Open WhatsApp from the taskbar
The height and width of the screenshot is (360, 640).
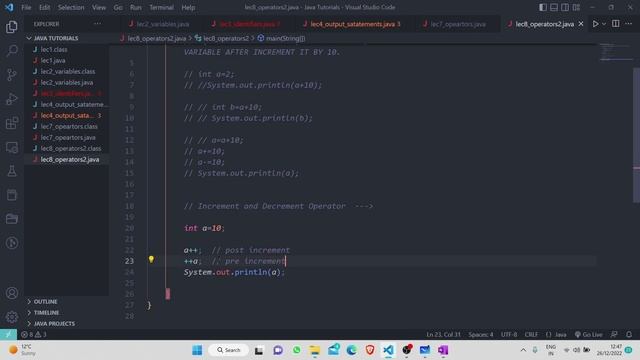click(x=296, y=350)
